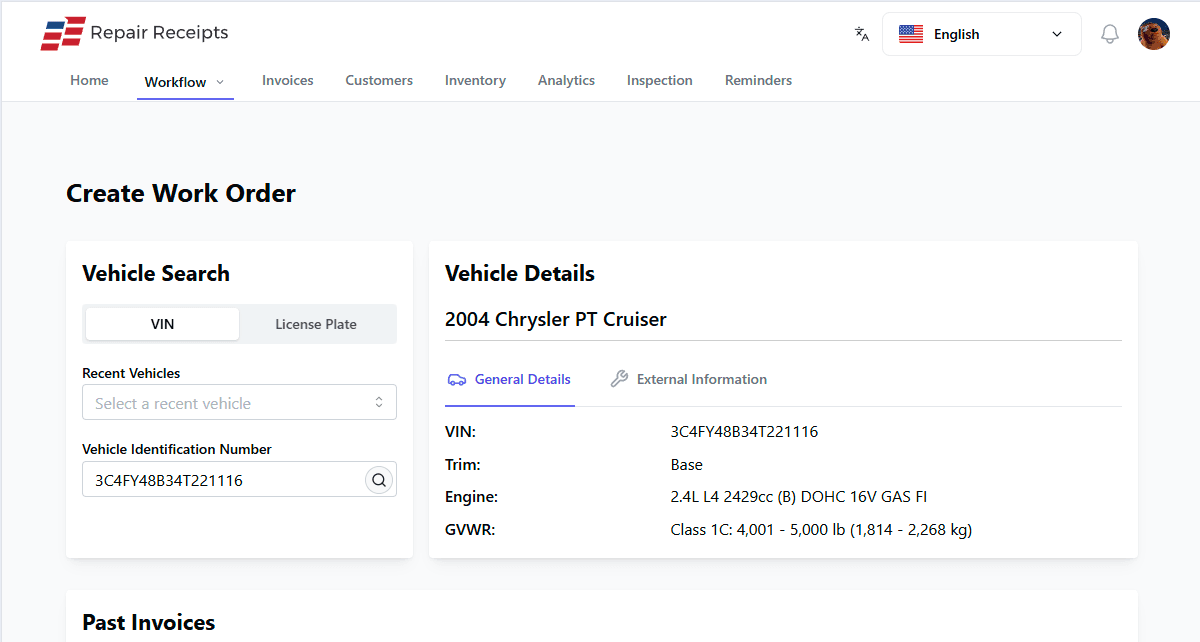The height and width of the screenshot is (642, 1200).
Task: Click the car icon on General Details
Action: [457, 380]
